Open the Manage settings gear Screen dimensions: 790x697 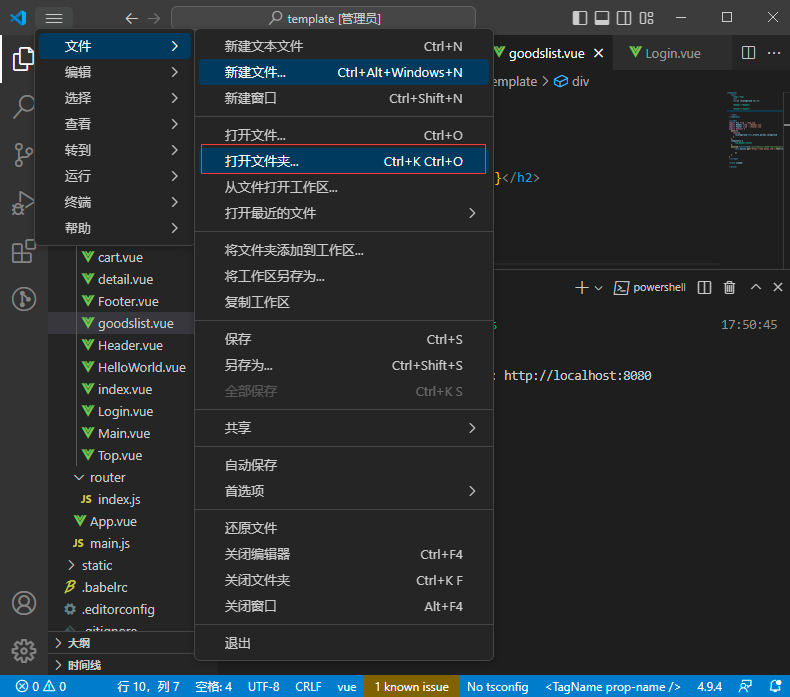(x=24, y=651)
